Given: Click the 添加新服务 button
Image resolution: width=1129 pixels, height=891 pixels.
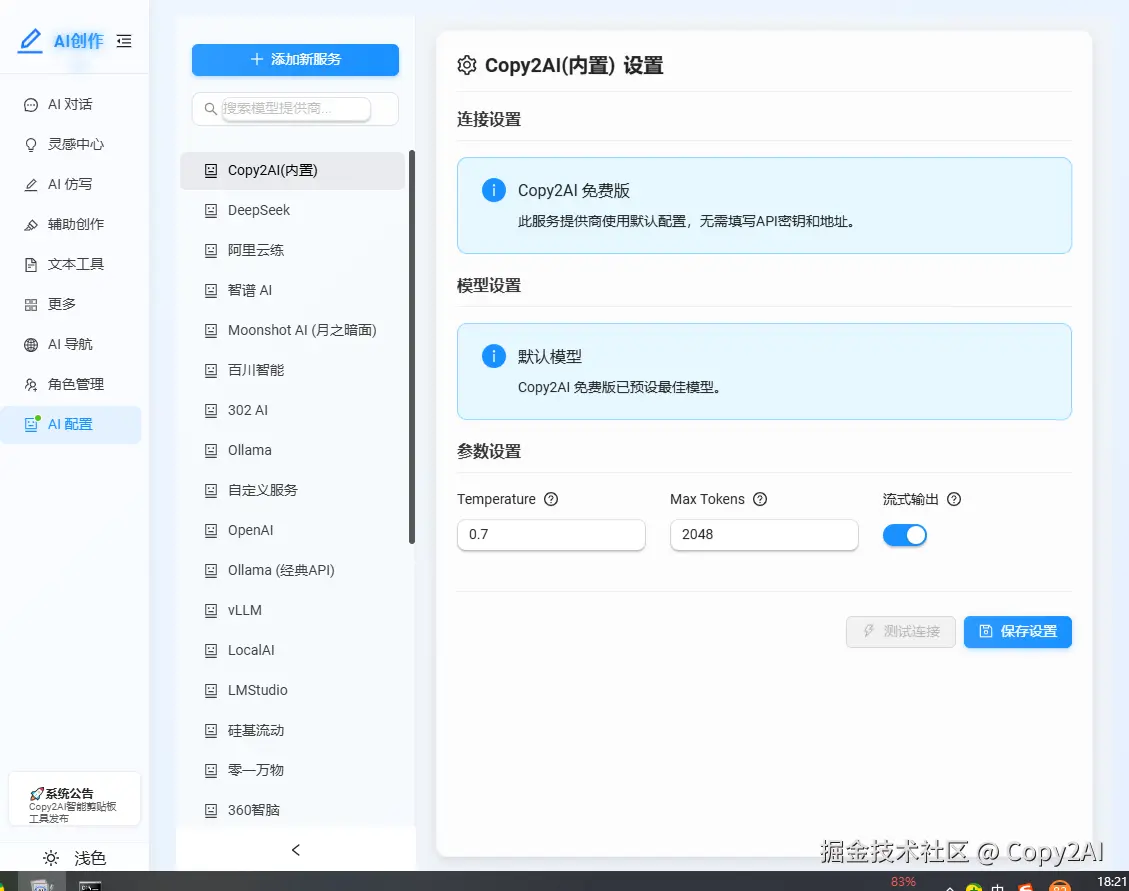Looking at the screenshot, I should coord(295,60).
